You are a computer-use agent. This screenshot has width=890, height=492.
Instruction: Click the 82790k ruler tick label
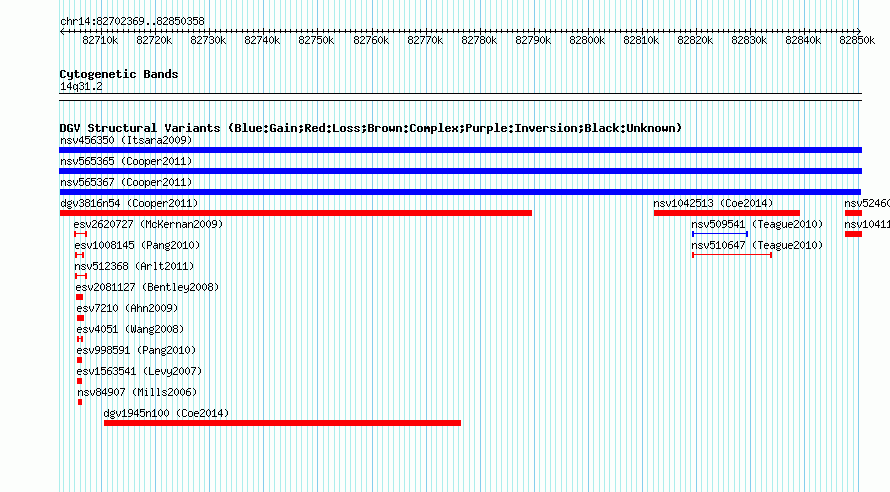(533, 40)
